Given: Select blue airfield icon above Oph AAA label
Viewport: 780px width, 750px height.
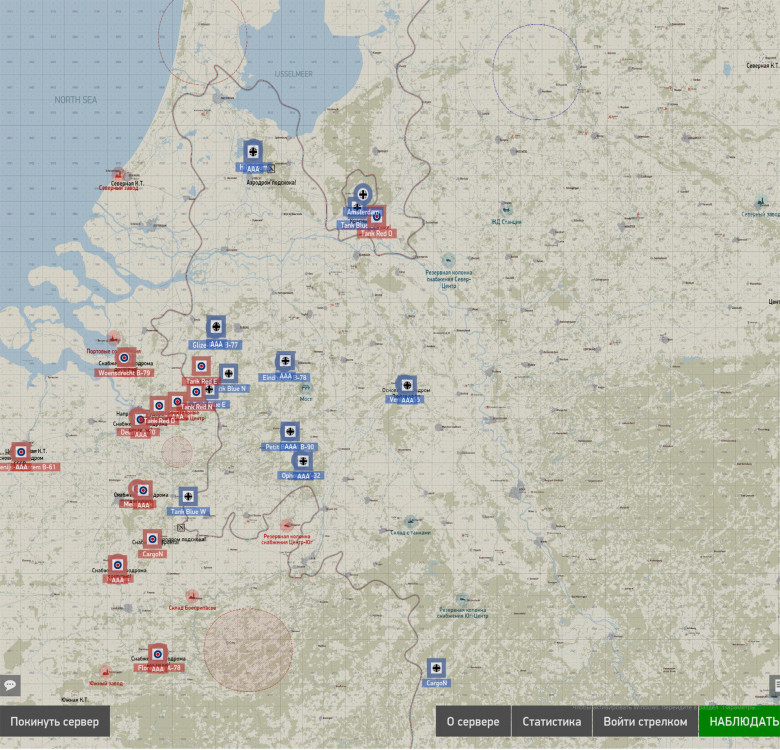Looking at the screenshot, I should (303, 461).
